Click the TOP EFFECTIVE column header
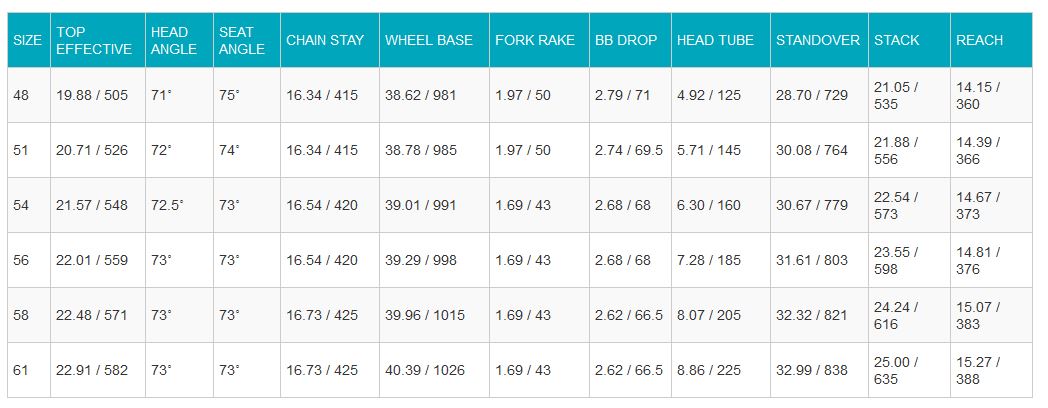Image resolution: width=1048 pixels, height=408 pixels. pyautogui.click(x=94, y=40)
